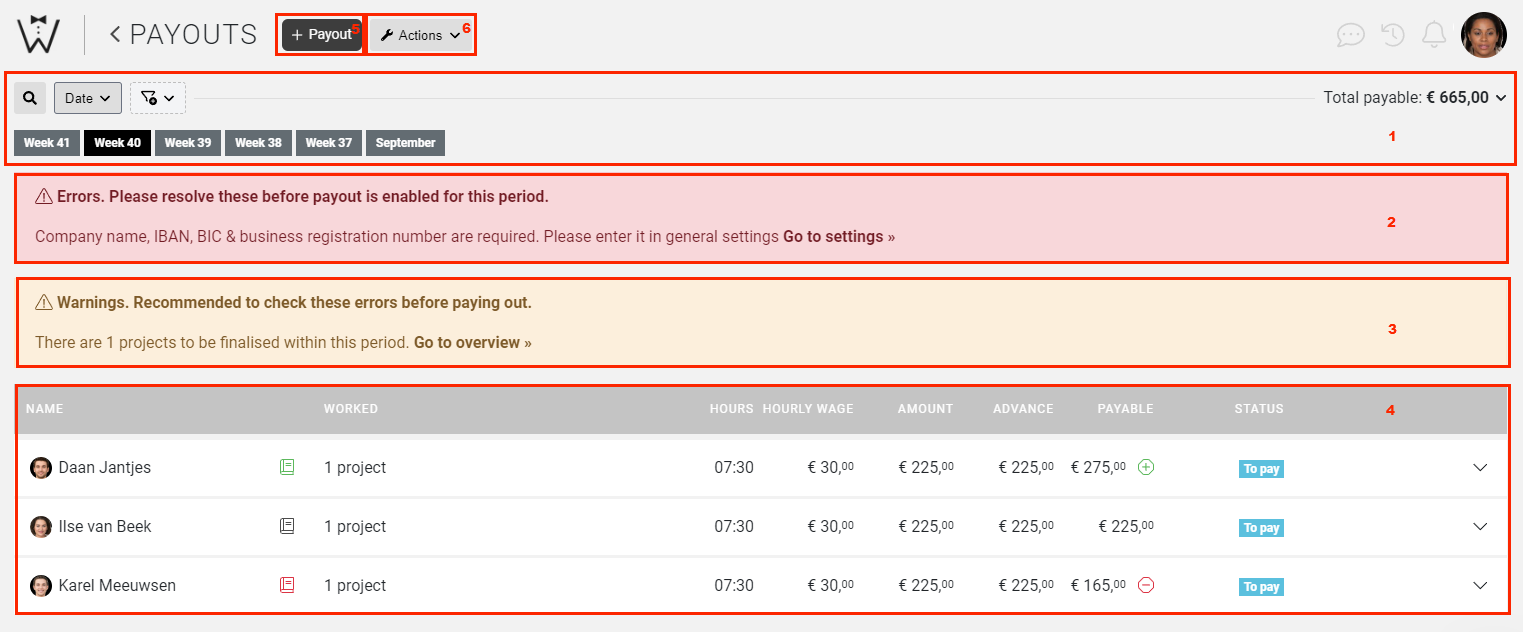Select the Week 41 tab

(x=47, y=143)
